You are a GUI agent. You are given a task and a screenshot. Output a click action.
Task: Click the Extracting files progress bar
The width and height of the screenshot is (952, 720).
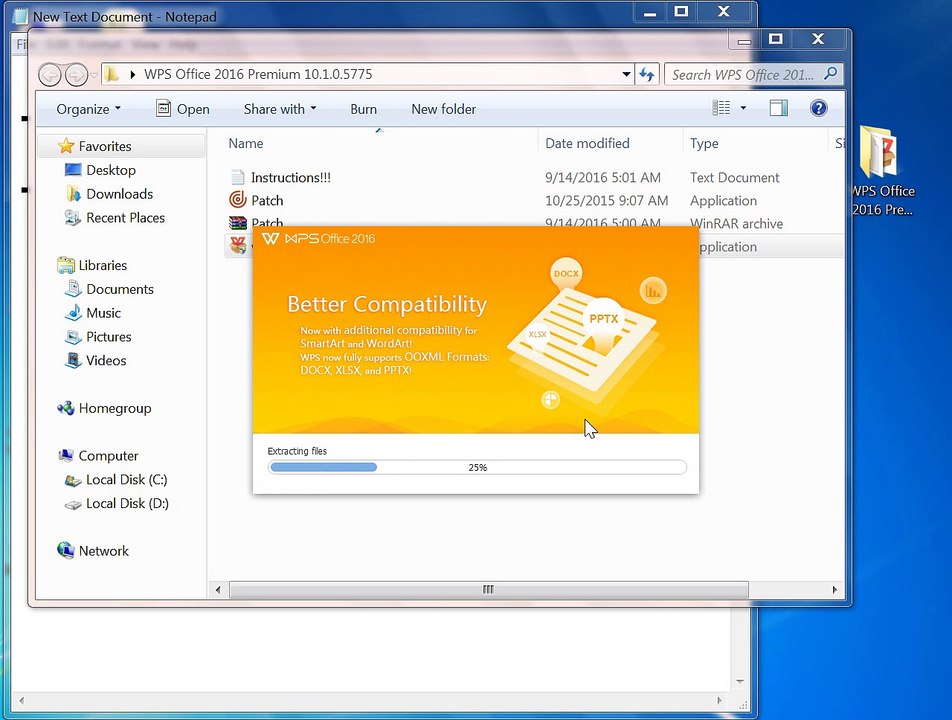click(477, 467)
